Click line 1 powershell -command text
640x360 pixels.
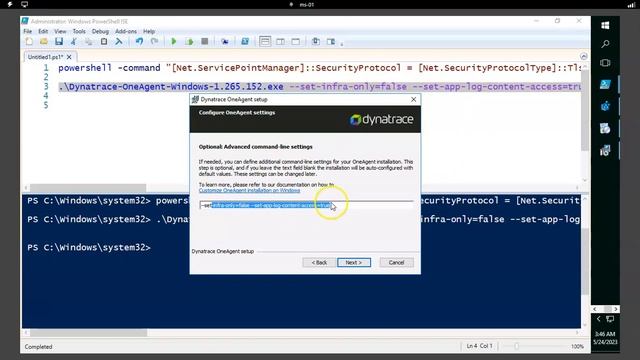(109, 68)
